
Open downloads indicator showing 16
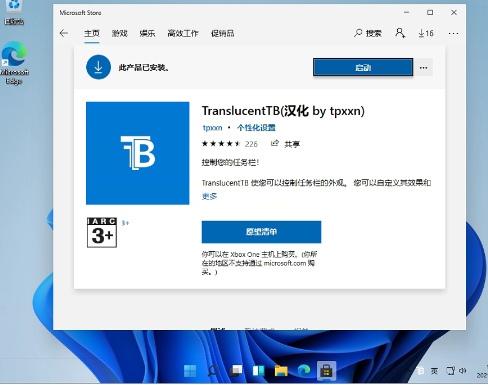coord(426,33)
